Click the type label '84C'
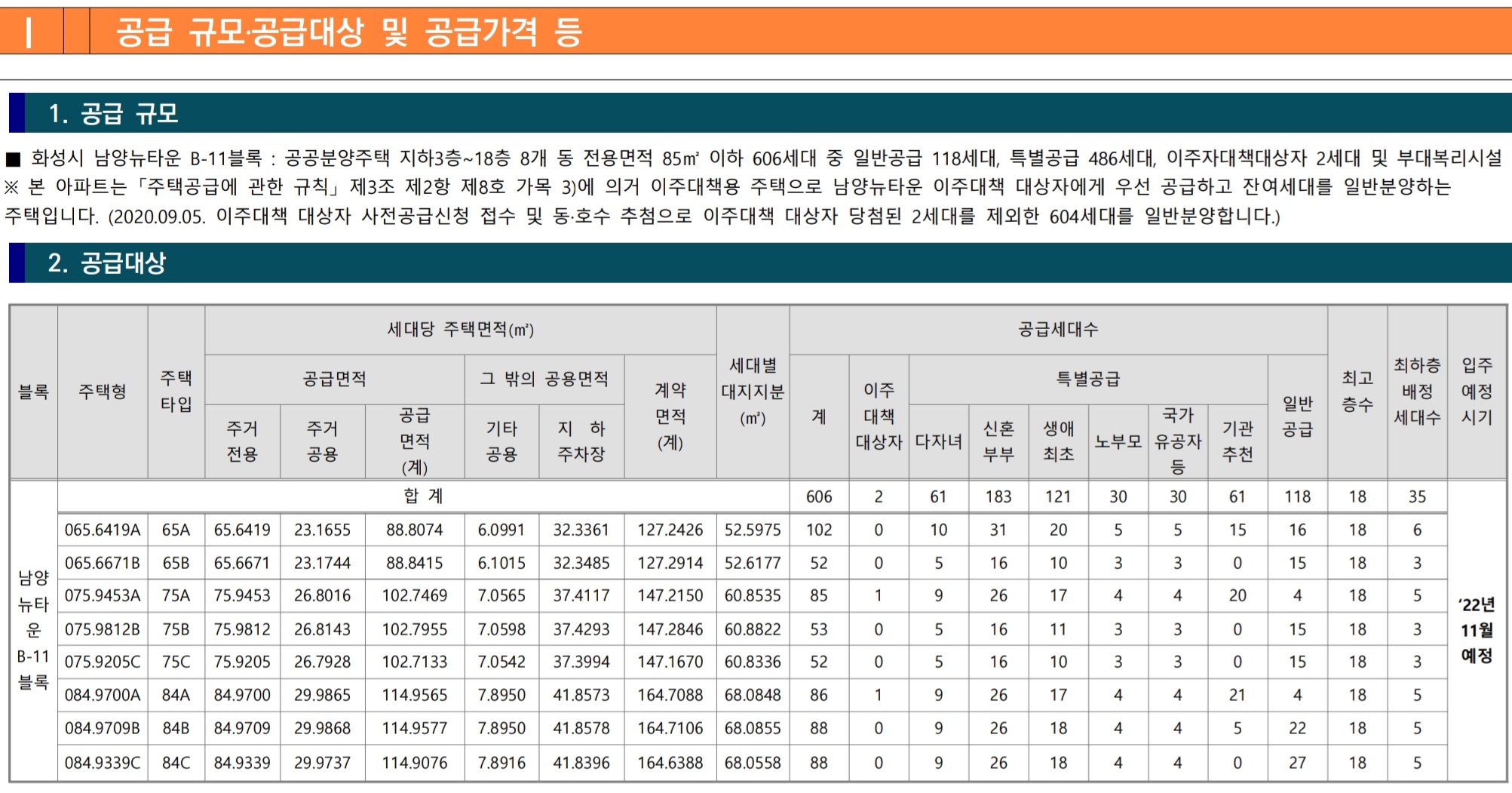 pyautogui.click(x=176, y=763)
